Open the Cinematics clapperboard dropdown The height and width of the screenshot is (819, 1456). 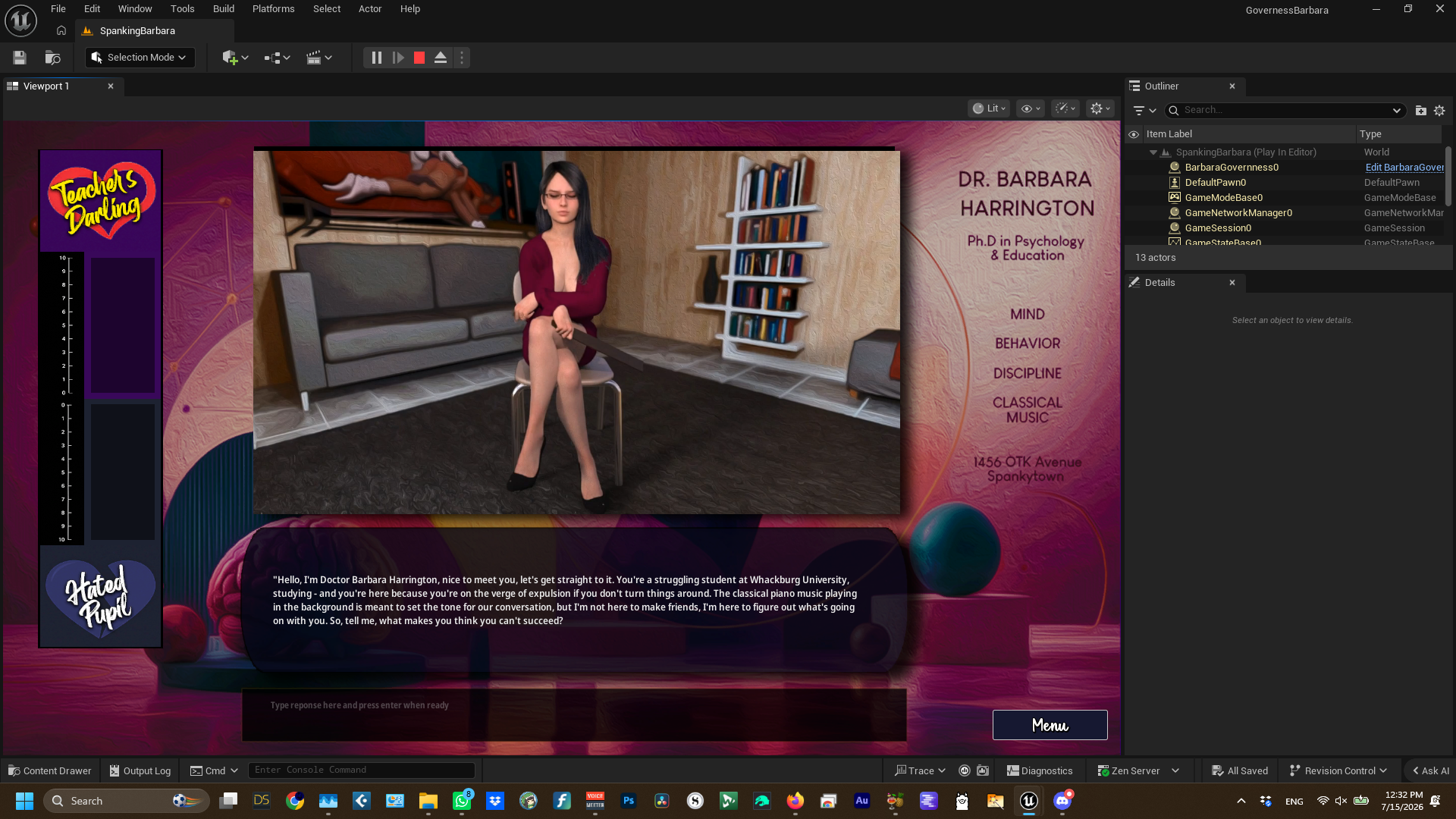pos(318,58)
